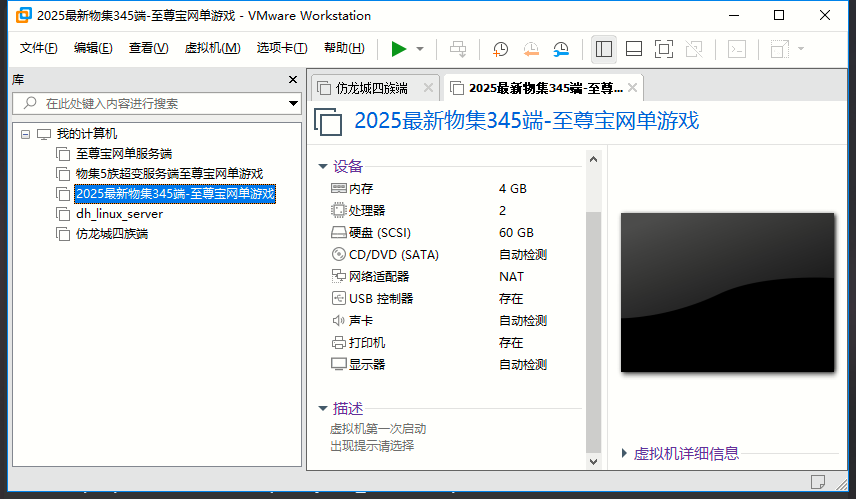The image size is (856, 499).
Task: Click the memory chip icon
Action: click(338, 188)
